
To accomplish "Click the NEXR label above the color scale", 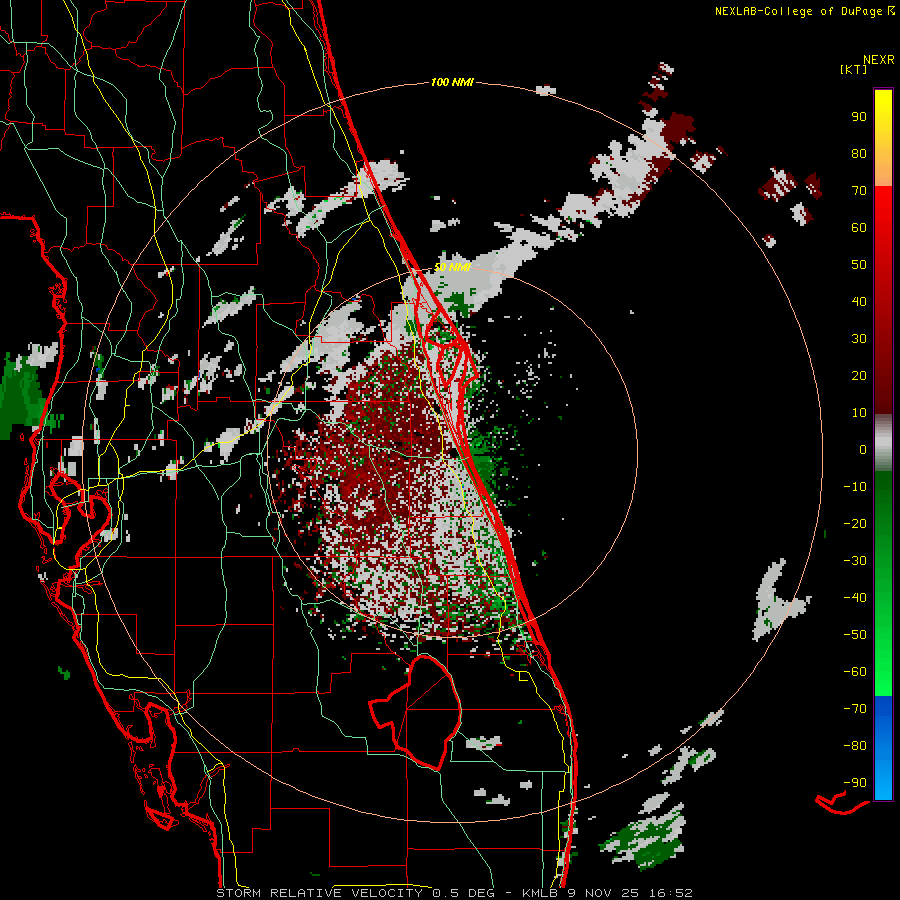I will 878,60.
